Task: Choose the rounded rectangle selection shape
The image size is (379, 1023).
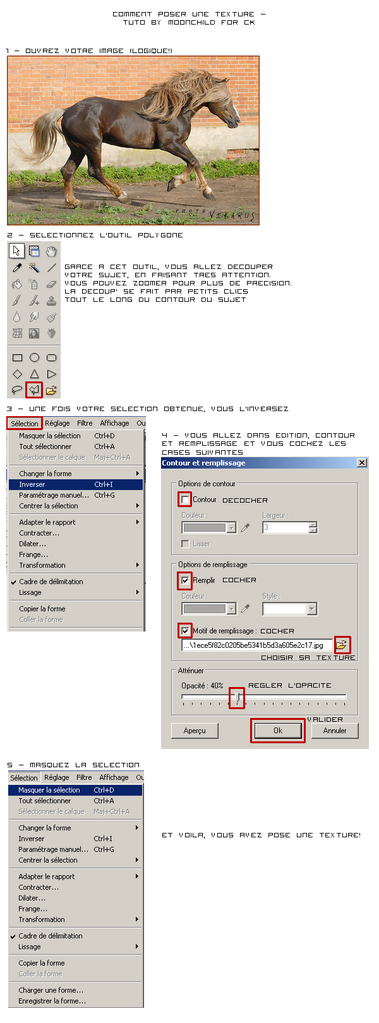Action: 52,358
